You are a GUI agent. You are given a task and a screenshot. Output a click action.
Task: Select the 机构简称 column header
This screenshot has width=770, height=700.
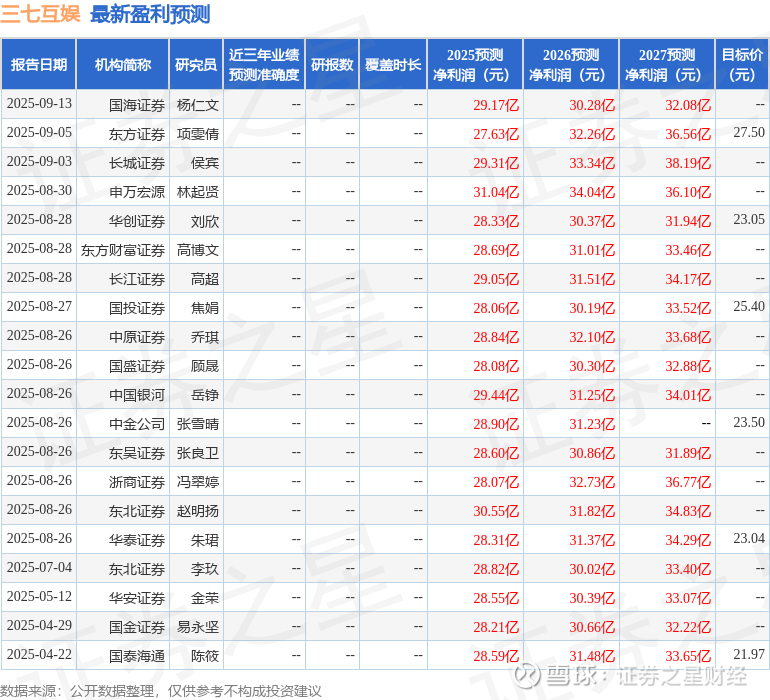pos(123,64)
